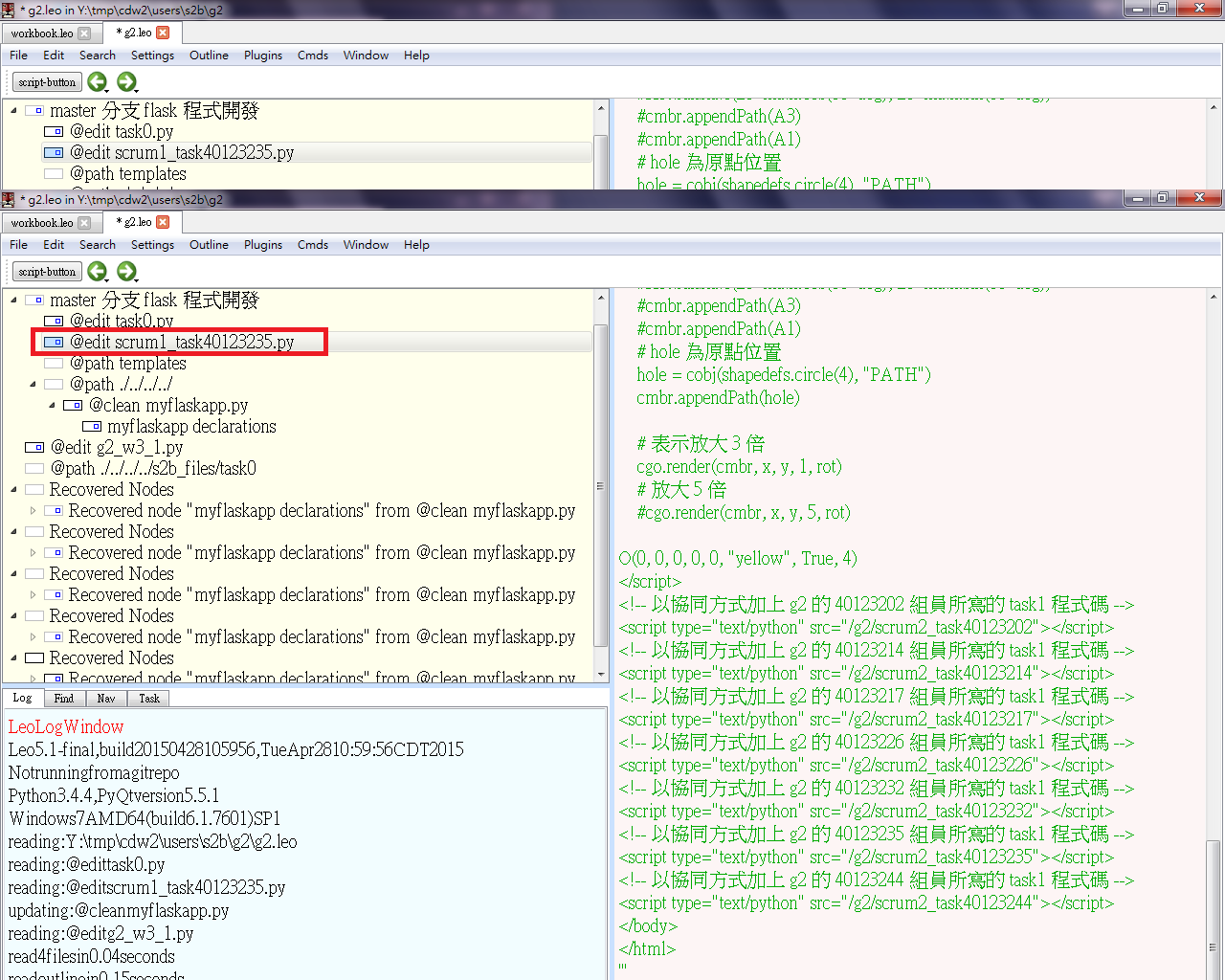Click node icon of @edit task0.py in upper window
Image resolution: width=1225 pixels, height=980 pixels.
54,132
